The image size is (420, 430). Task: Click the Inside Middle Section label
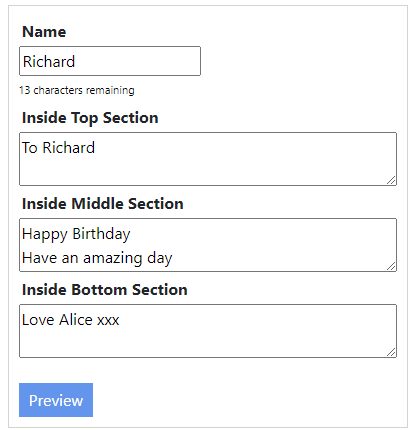[103, 204]
